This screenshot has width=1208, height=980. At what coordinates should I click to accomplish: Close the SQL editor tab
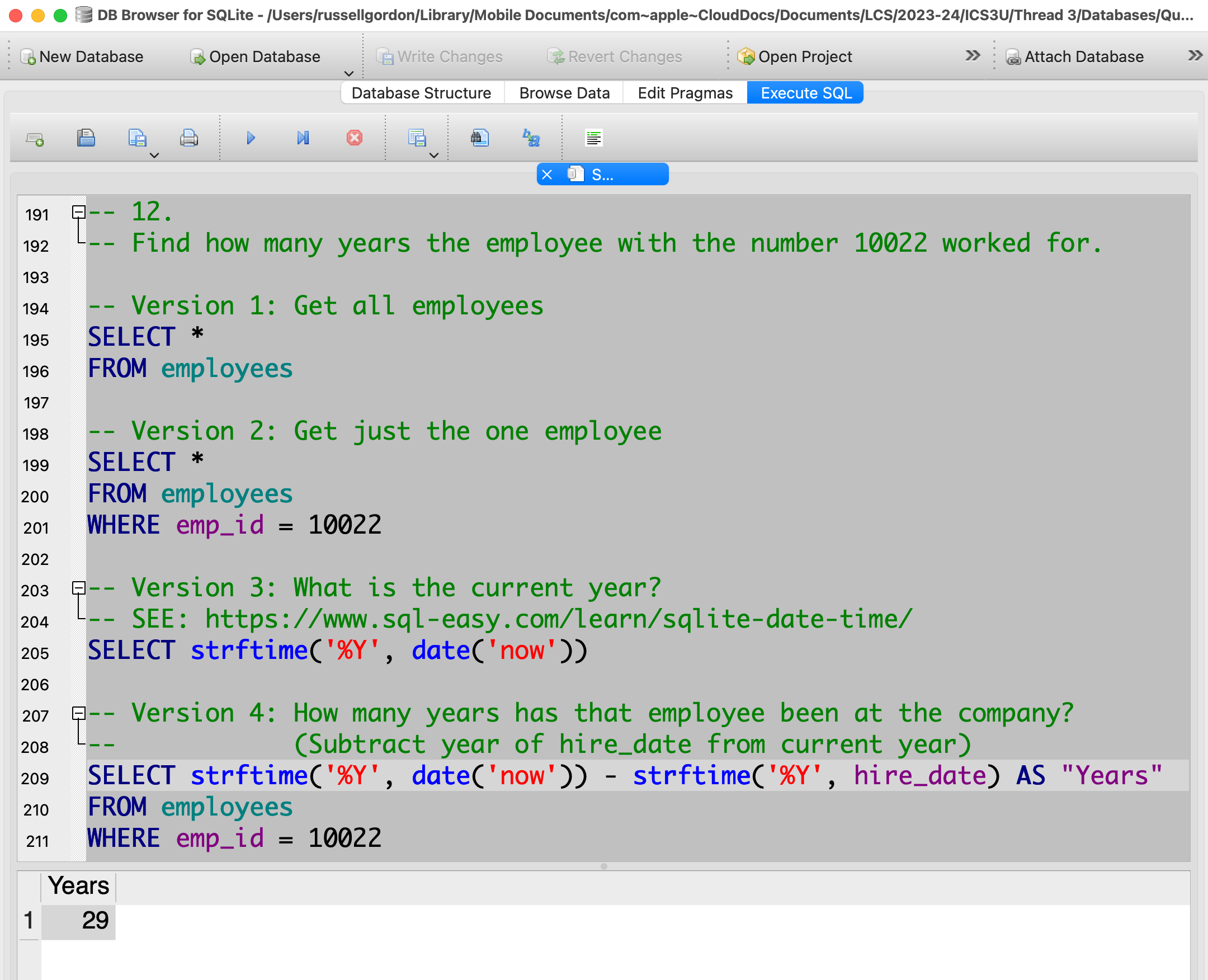pos(546,175)
